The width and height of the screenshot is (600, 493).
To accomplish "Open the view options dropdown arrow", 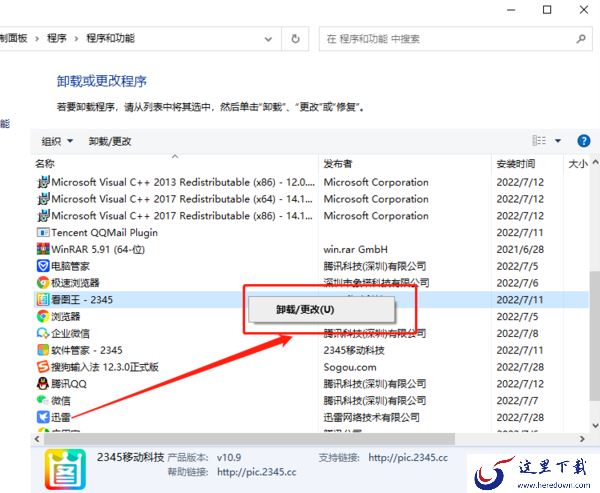I will coord(558,141).
